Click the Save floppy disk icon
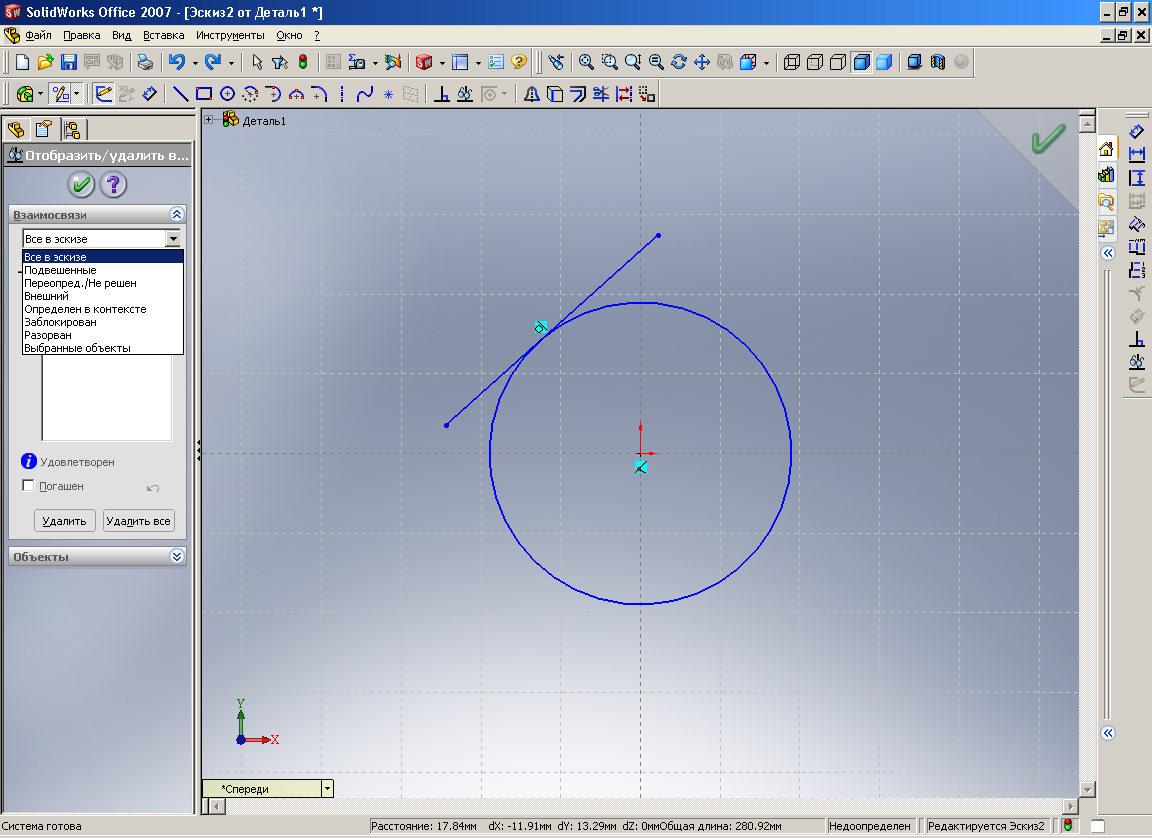This screenshot has width=1152, height=838. coord(69,62)
